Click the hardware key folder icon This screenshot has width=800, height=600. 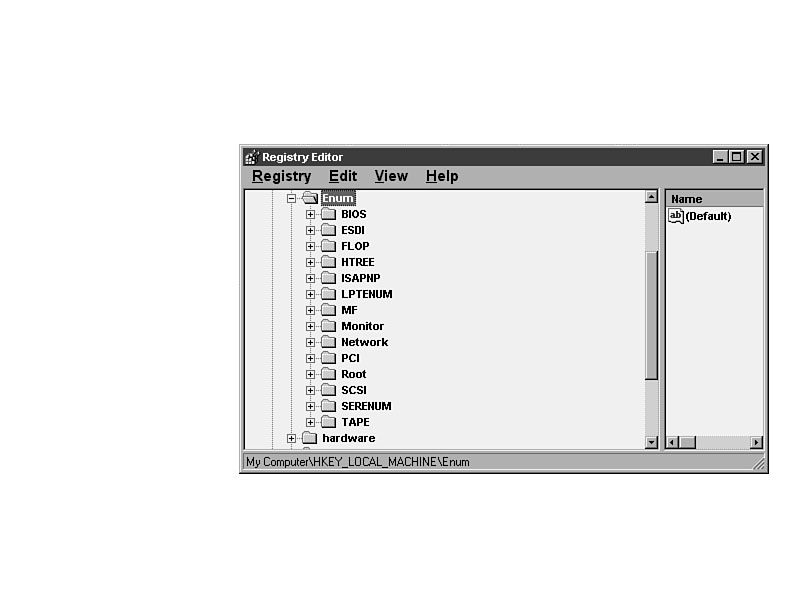[309, 438]
